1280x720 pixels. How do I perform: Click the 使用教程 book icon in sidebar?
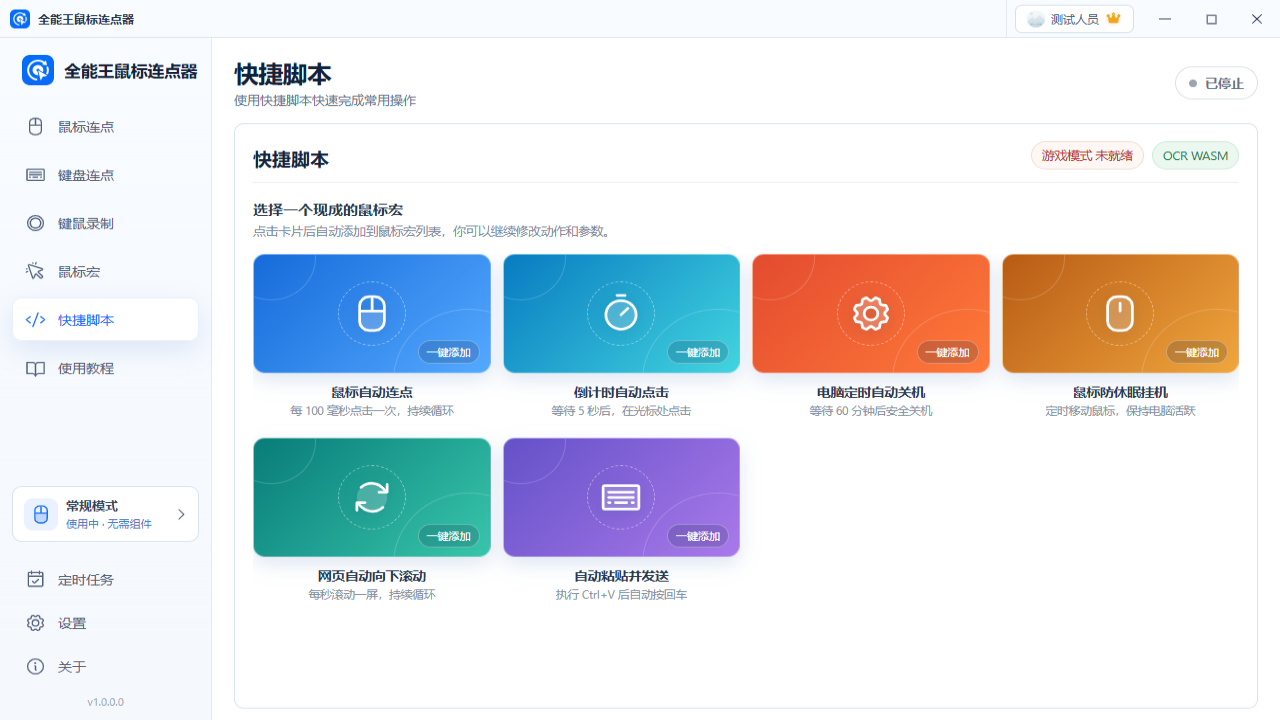[x=36, y=368]
